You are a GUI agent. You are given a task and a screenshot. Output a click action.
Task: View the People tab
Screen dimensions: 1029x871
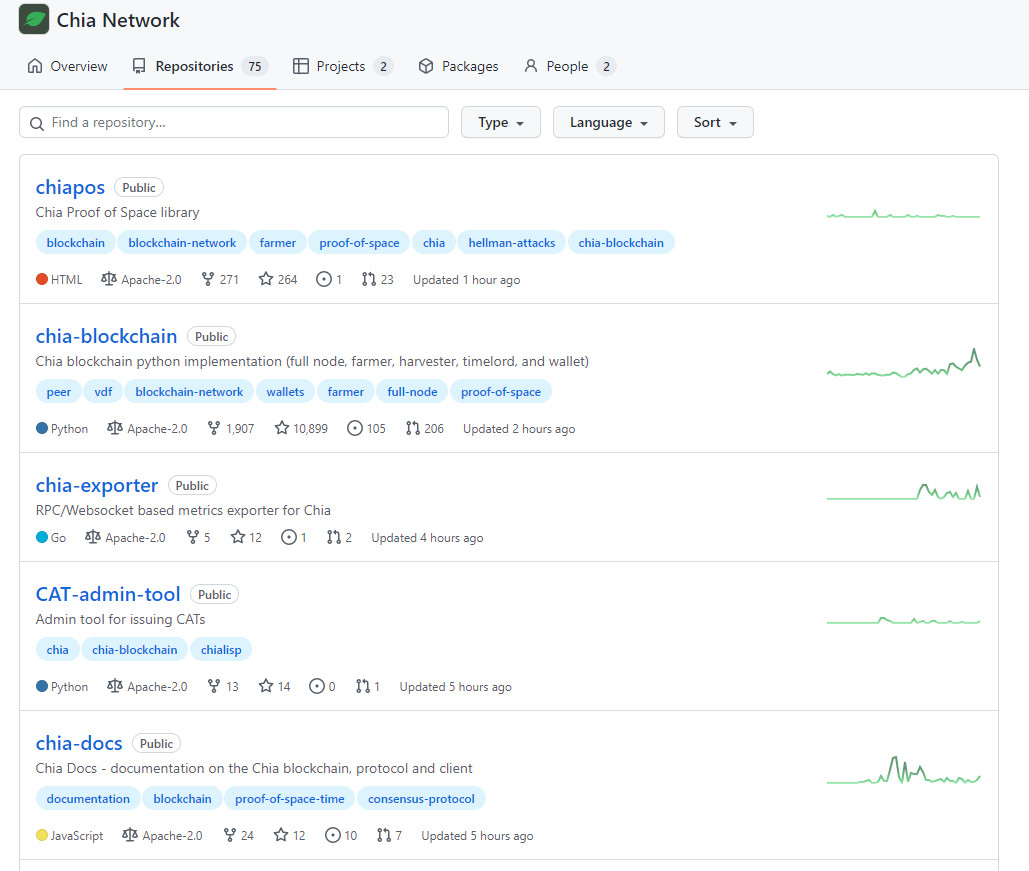[x=570, y=66]
